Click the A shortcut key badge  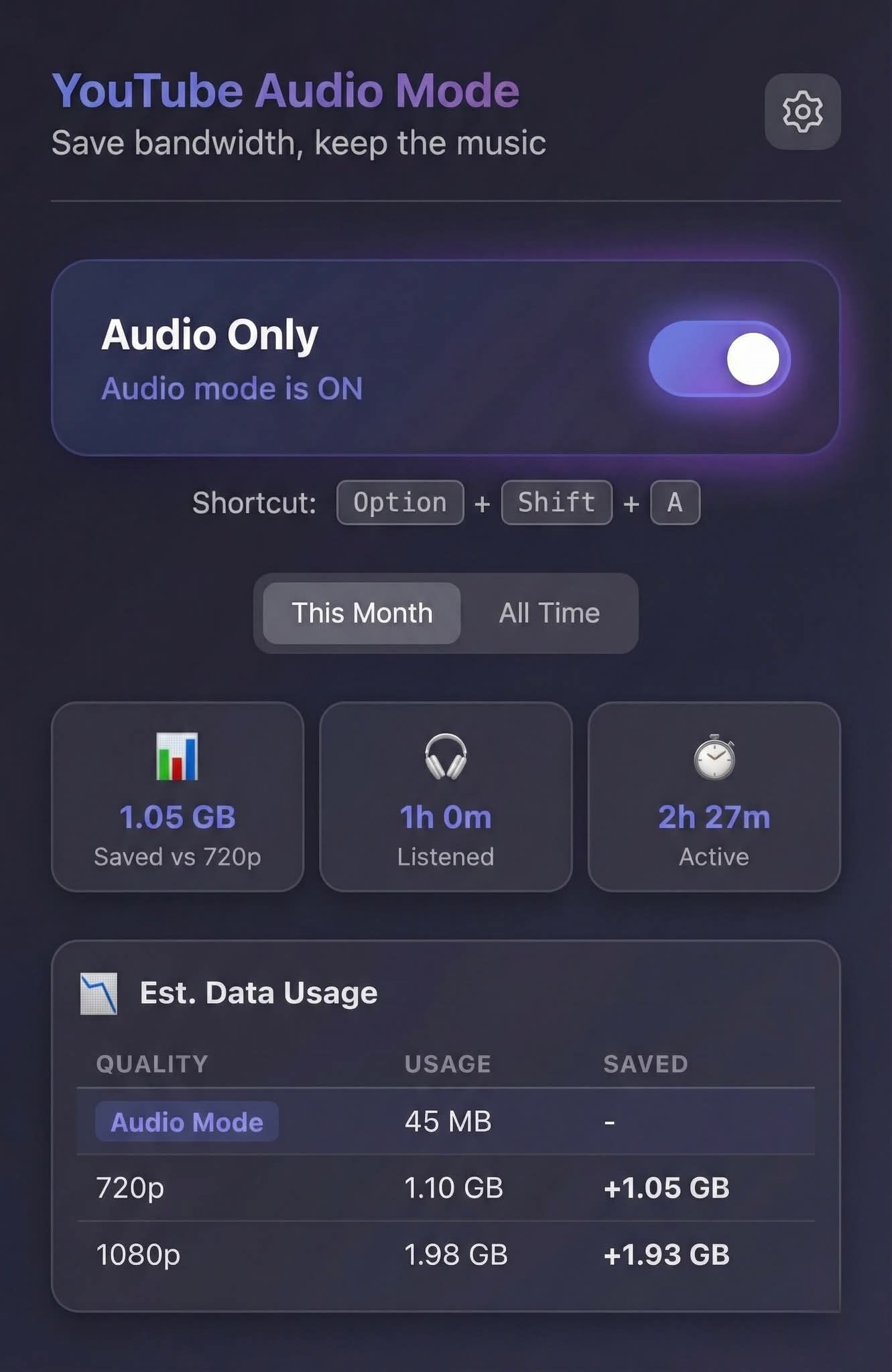click(675, 502)
